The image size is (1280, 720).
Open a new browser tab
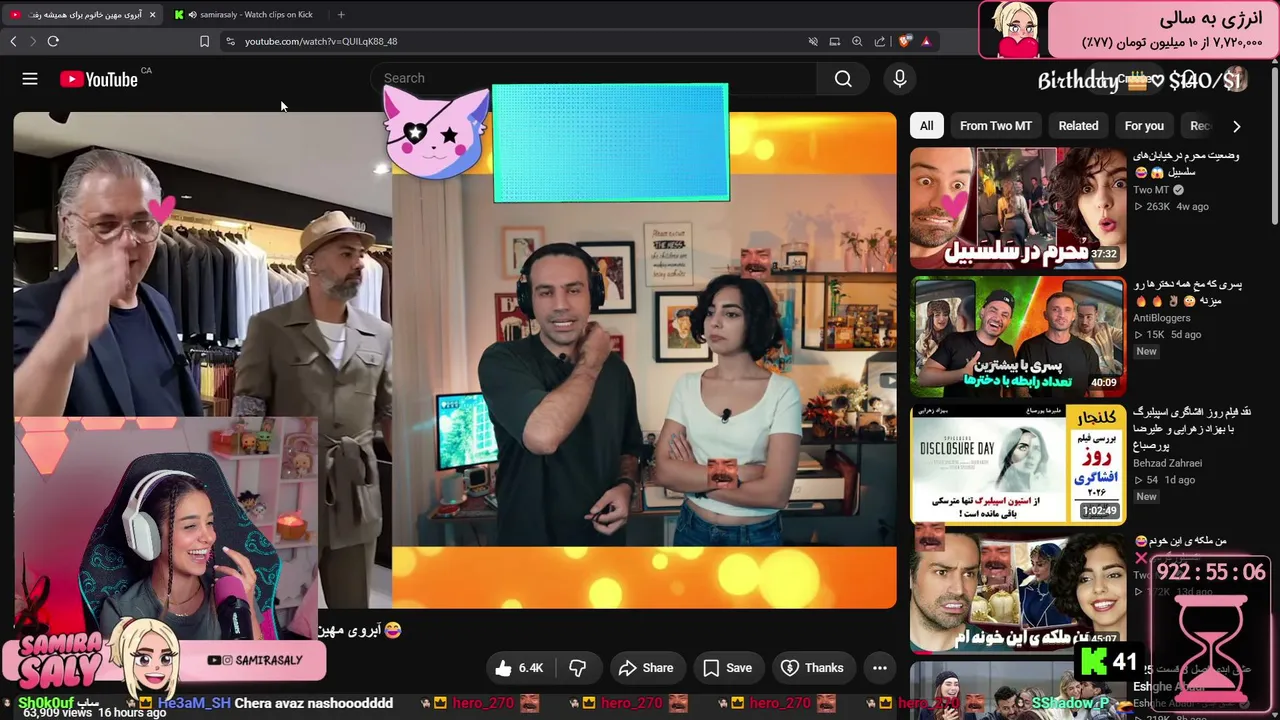(x=341, y=15)
